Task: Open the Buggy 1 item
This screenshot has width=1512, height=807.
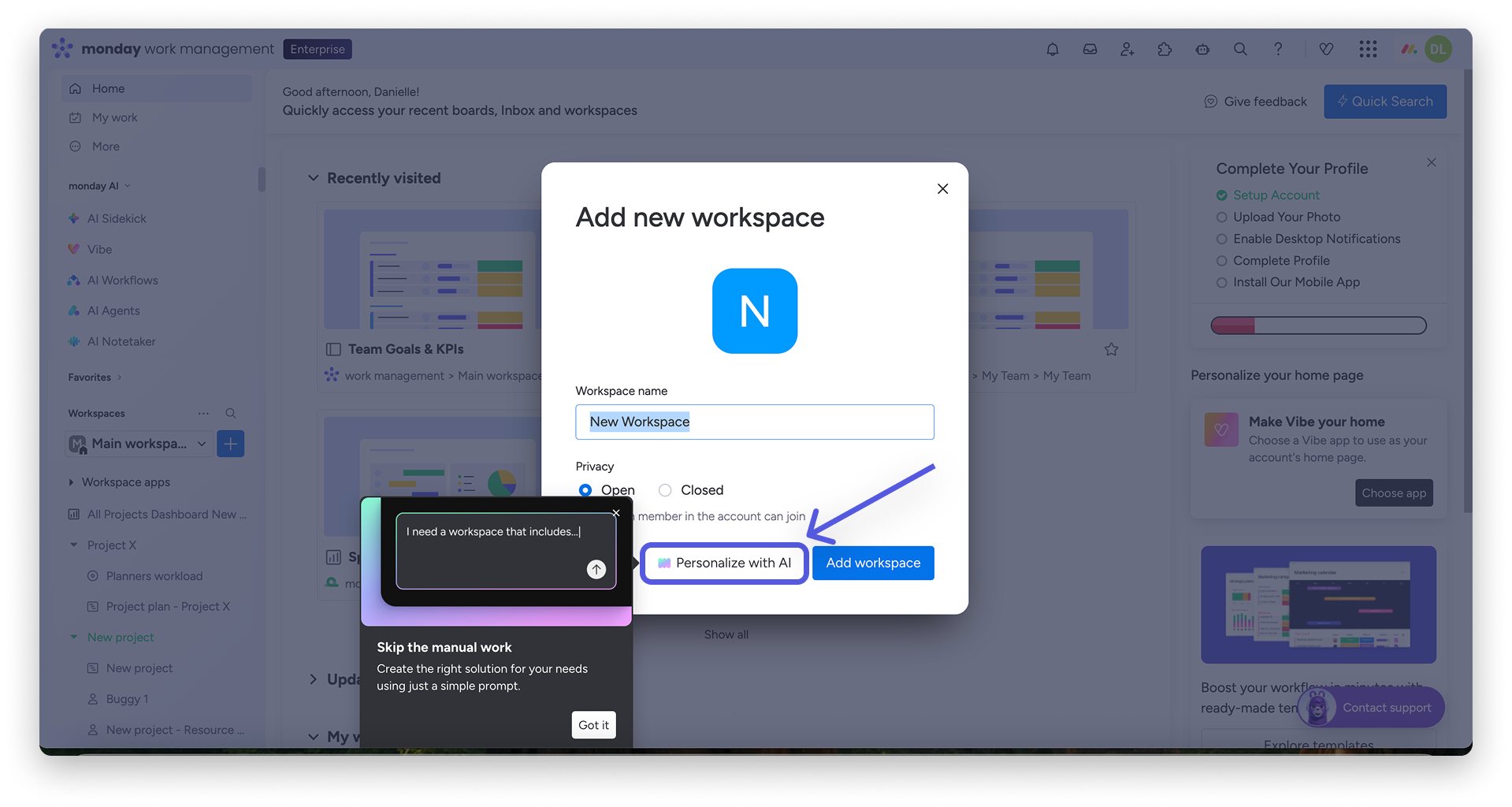Action: (x=127, y=699)
